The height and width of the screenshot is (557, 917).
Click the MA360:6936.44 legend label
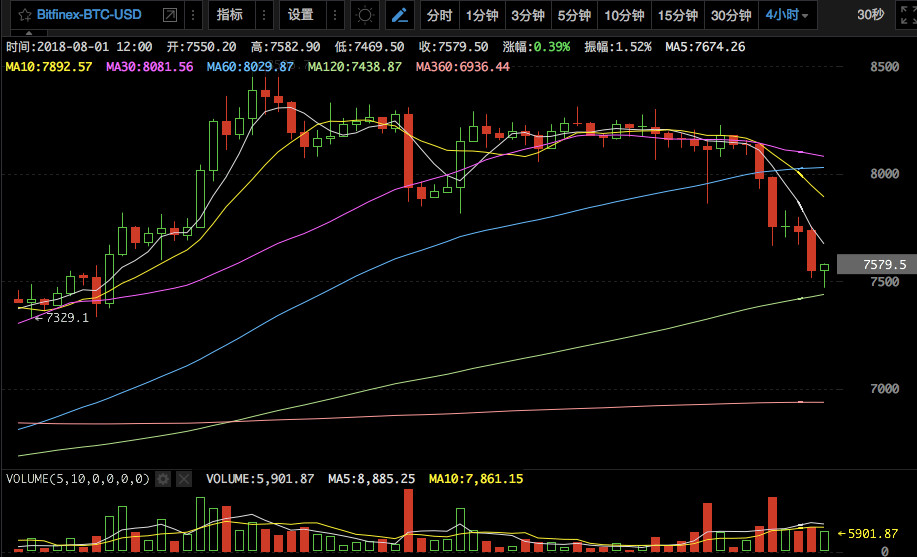pos(463,67)
